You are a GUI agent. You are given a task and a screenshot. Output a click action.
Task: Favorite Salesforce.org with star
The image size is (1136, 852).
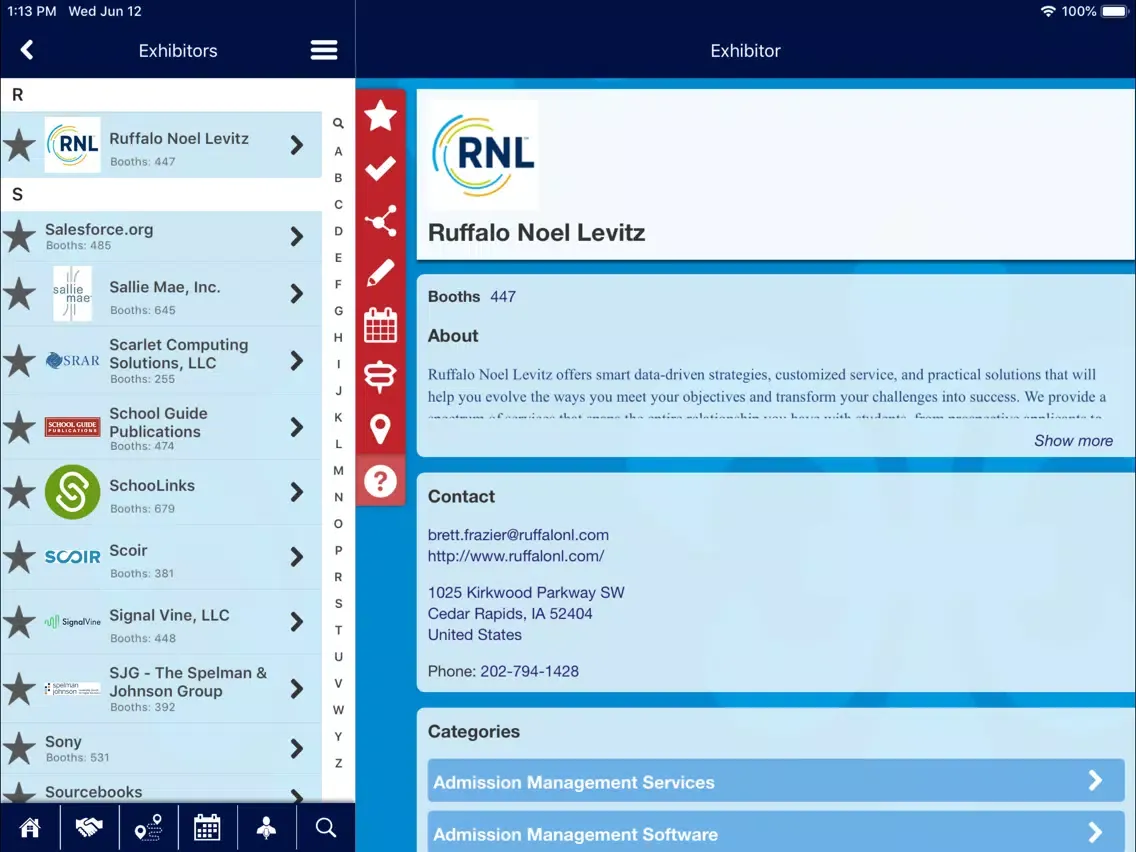pyautogui.click(x=20, y=236)
